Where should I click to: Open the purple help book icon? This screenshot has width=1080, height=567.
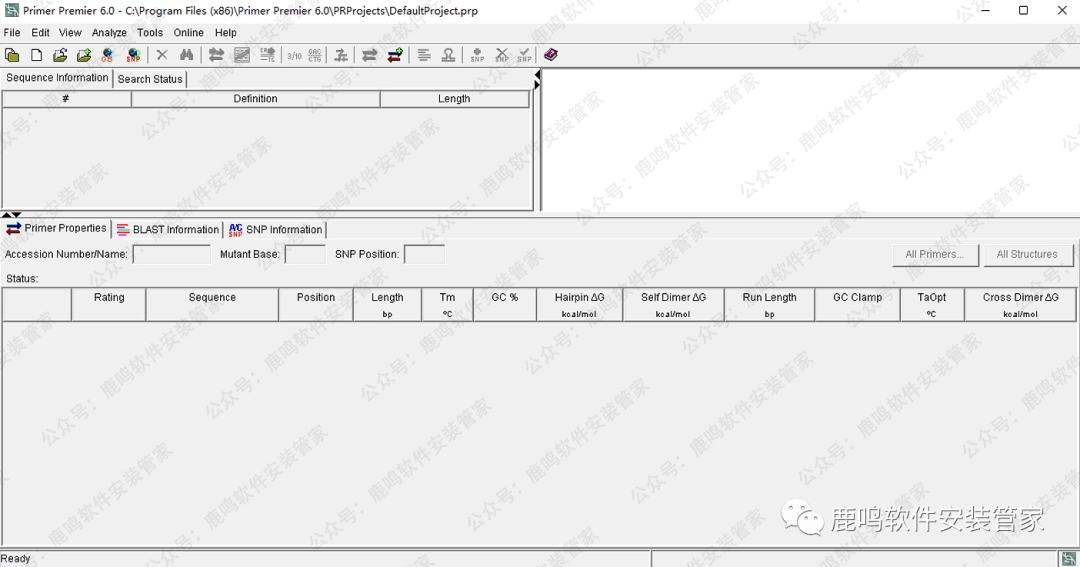551,55
